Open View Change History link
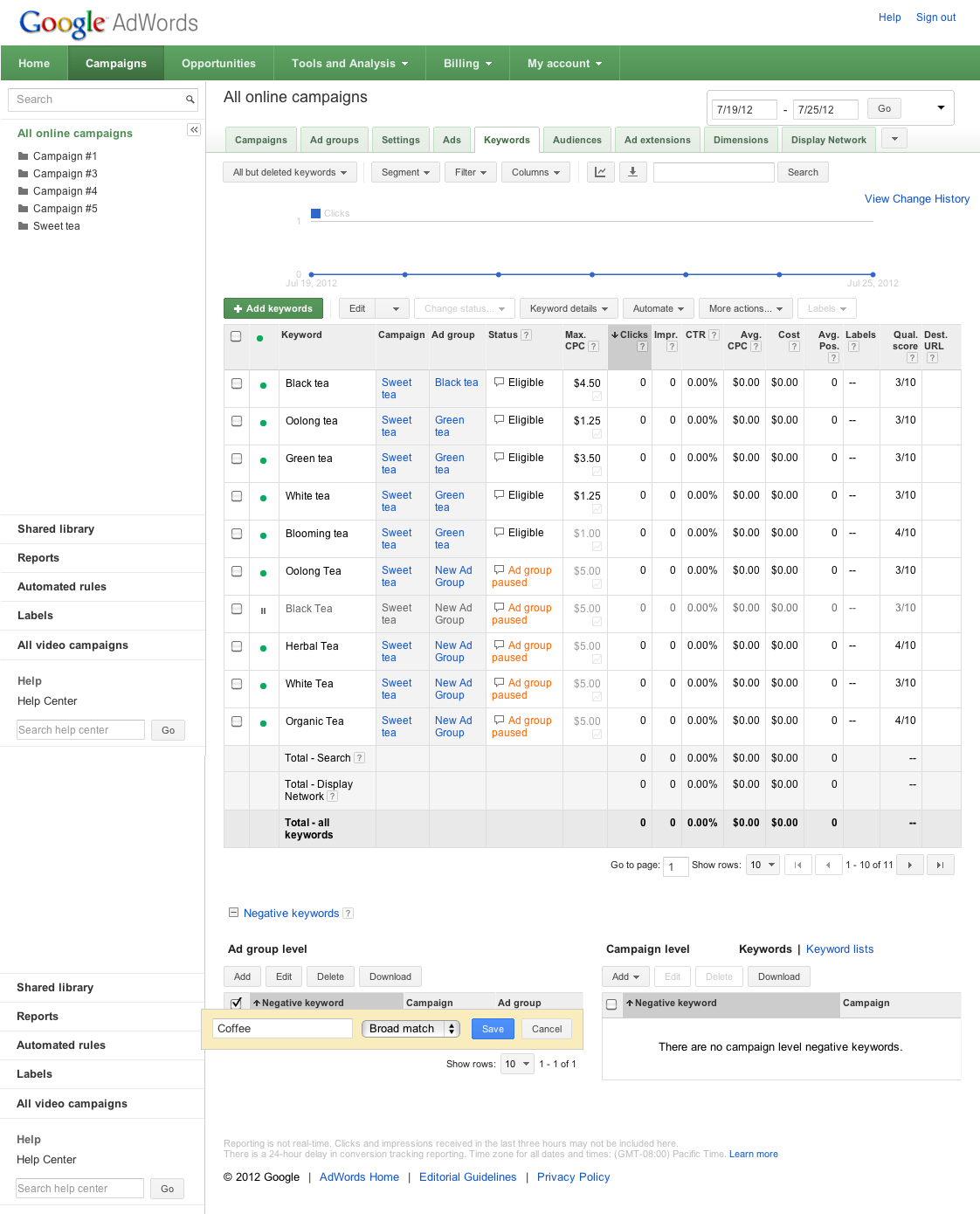Image resolution: width=980 pixels, height=1214 pixels. (x=917, y=199)
